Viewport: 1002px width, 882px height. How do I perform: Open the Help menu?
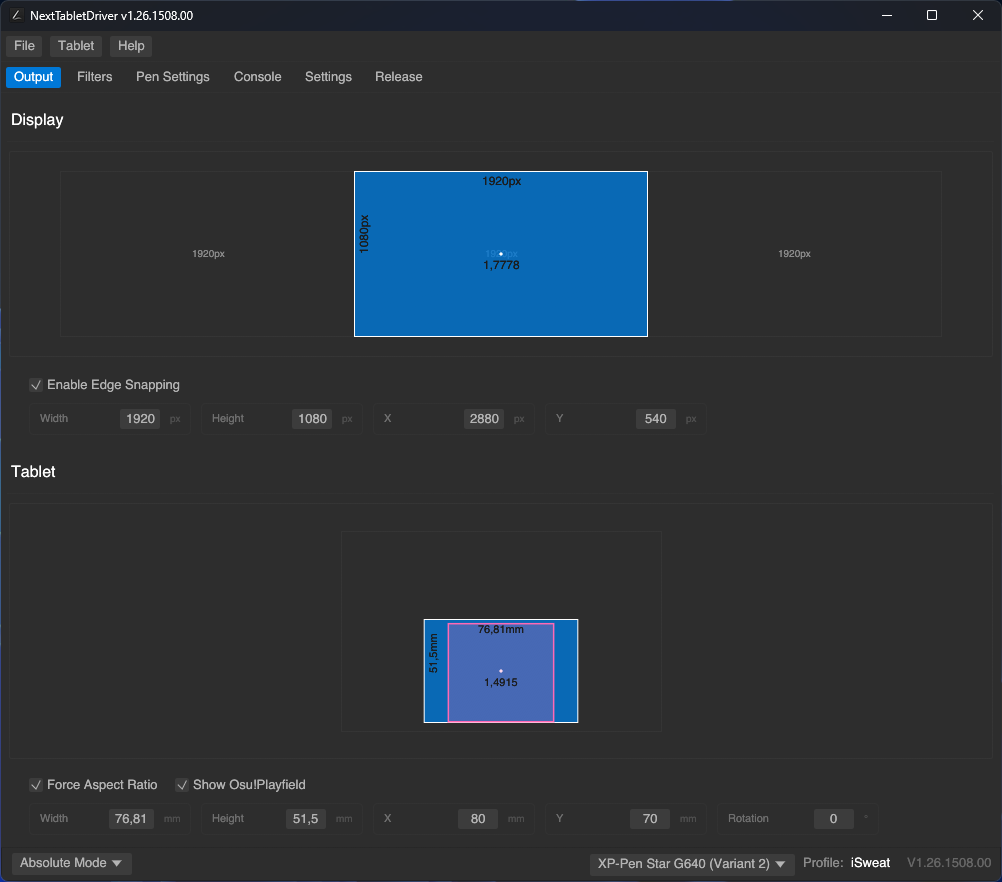point(131,46)
